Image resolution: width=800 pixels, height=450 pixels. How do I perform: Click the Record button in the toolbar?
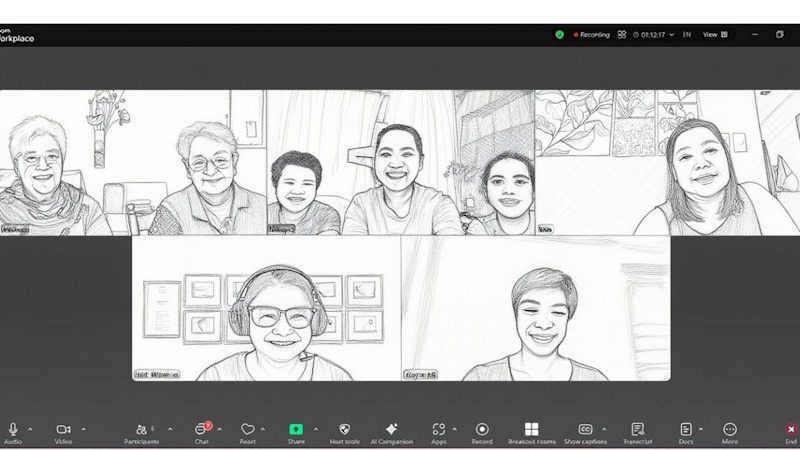482,429
